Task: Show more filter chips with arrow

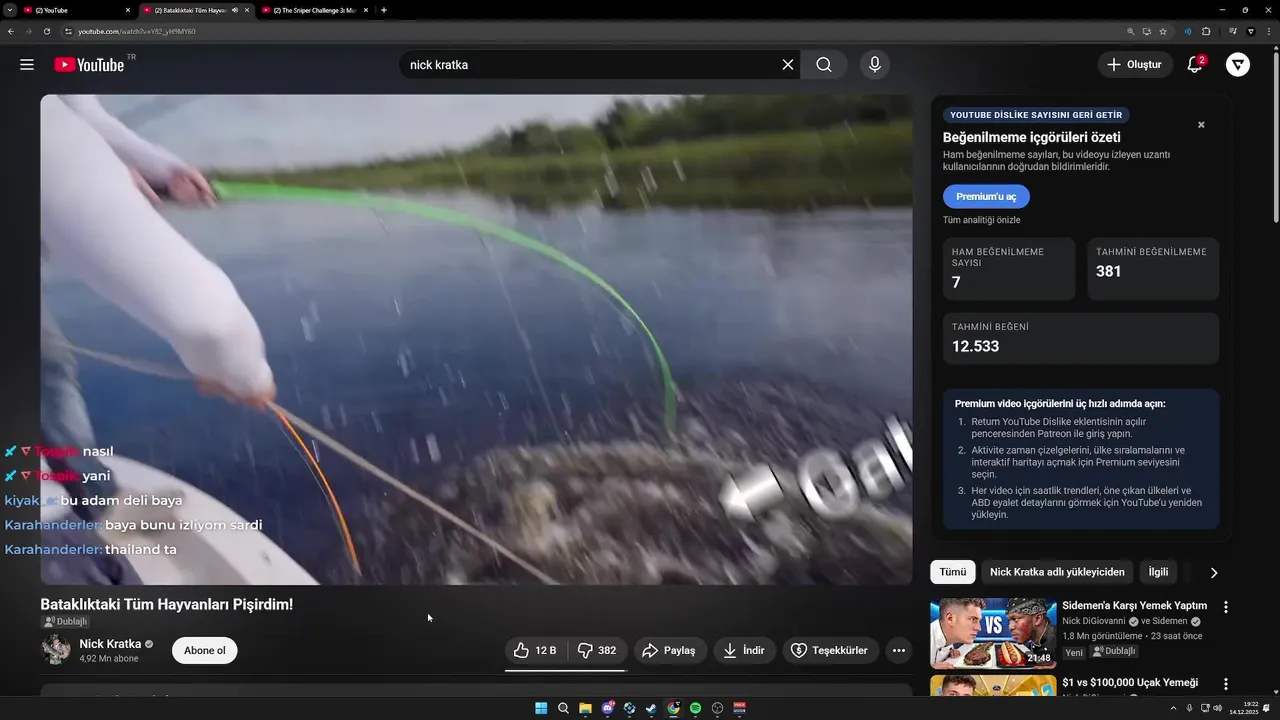Action: (1214, 573)
